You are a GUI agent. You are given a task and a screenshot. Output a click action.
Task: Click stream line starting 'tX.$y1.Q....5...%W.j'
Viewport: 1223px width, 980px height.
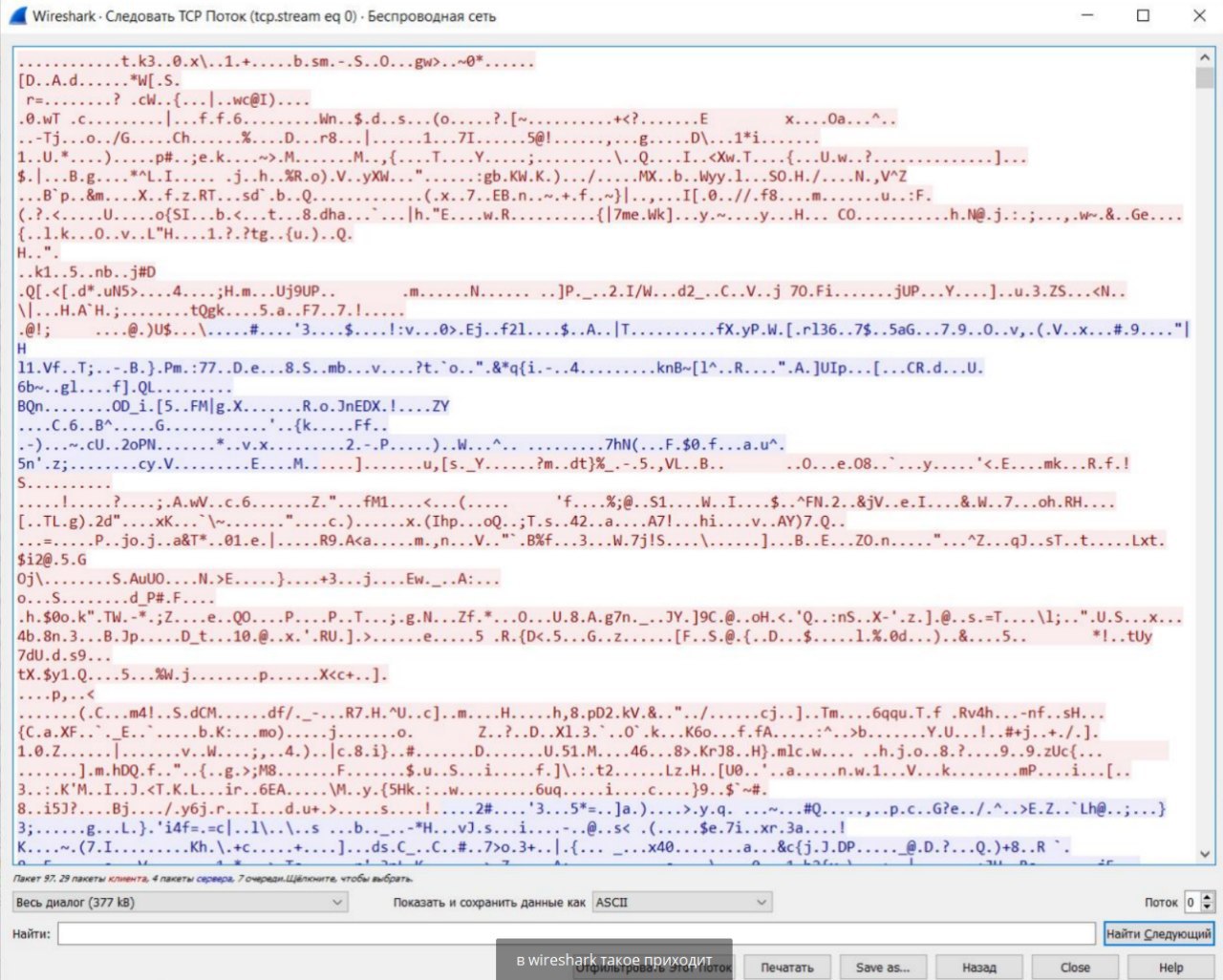[x=203, y=674]
